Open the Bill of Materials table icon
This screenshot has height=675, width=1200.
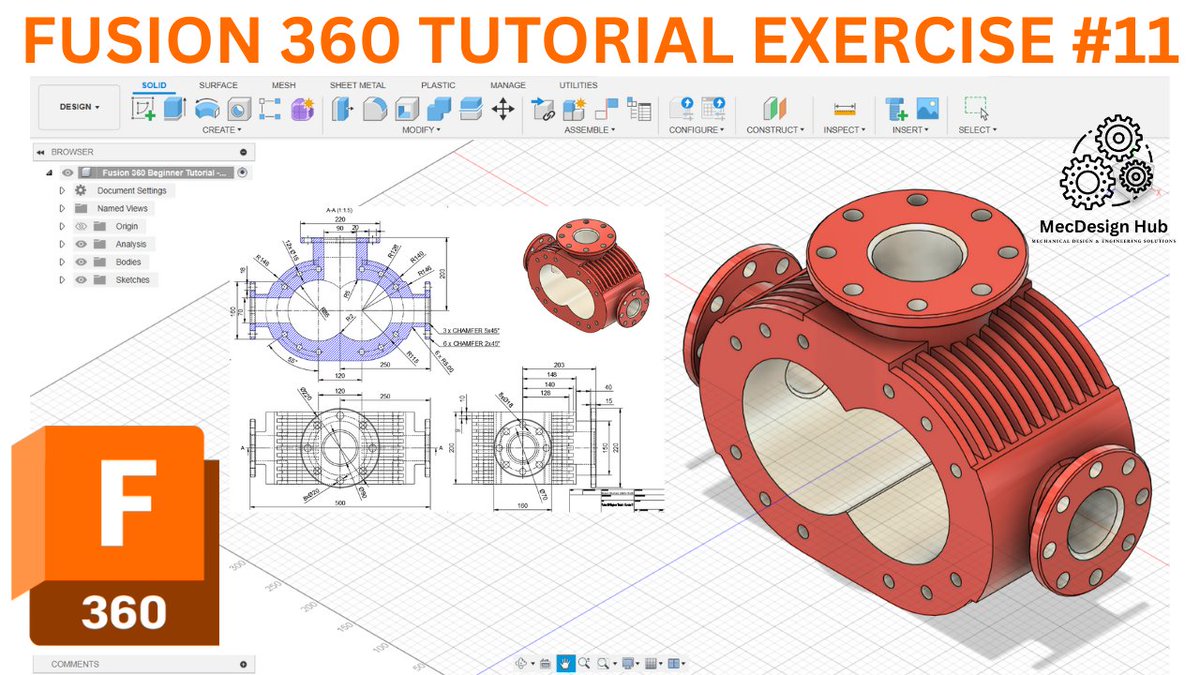639,108
